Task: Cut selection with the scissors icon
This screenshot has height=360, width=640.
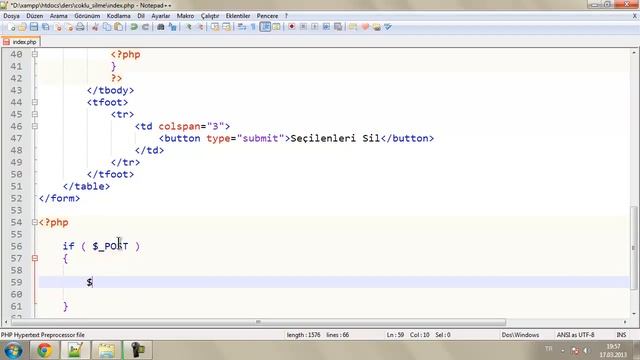Action: (95, 27)
